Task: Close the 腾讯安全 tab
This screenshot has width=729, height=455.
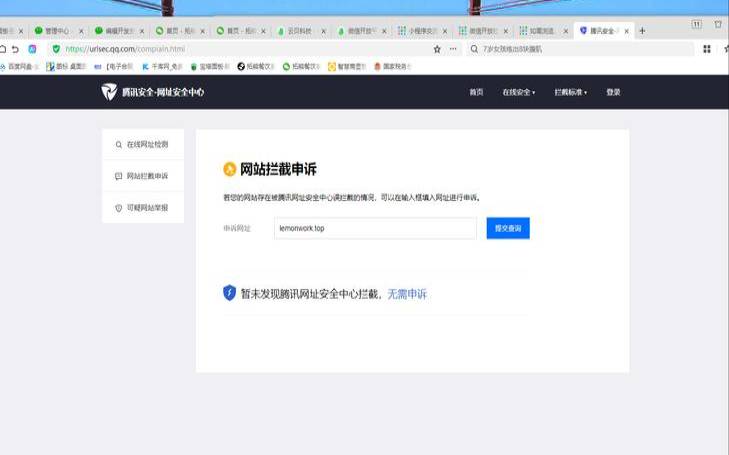Action: click(626, 31)
